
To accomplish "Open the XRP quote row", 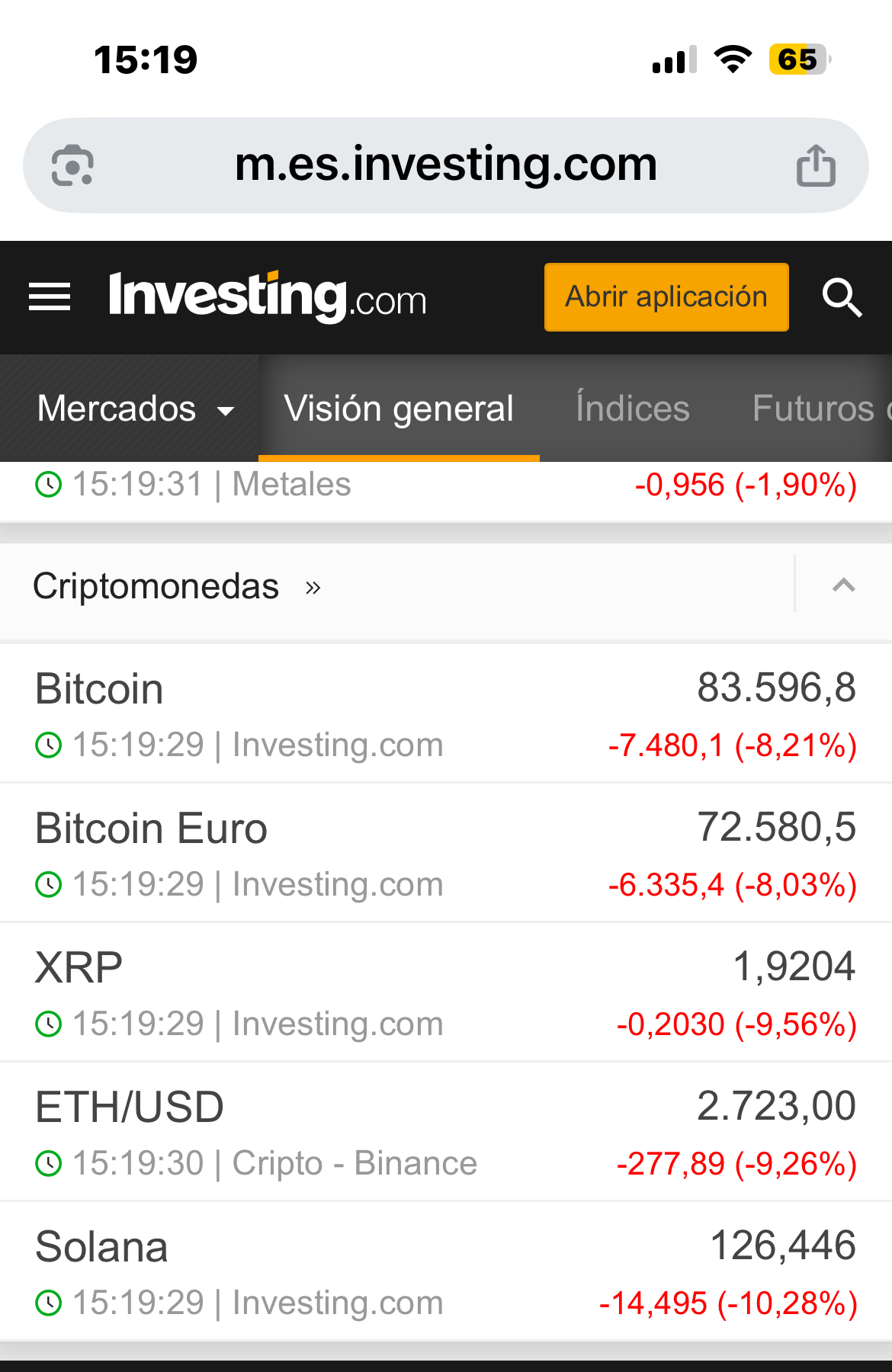I will pyautogui.click(x=446, y=992).
